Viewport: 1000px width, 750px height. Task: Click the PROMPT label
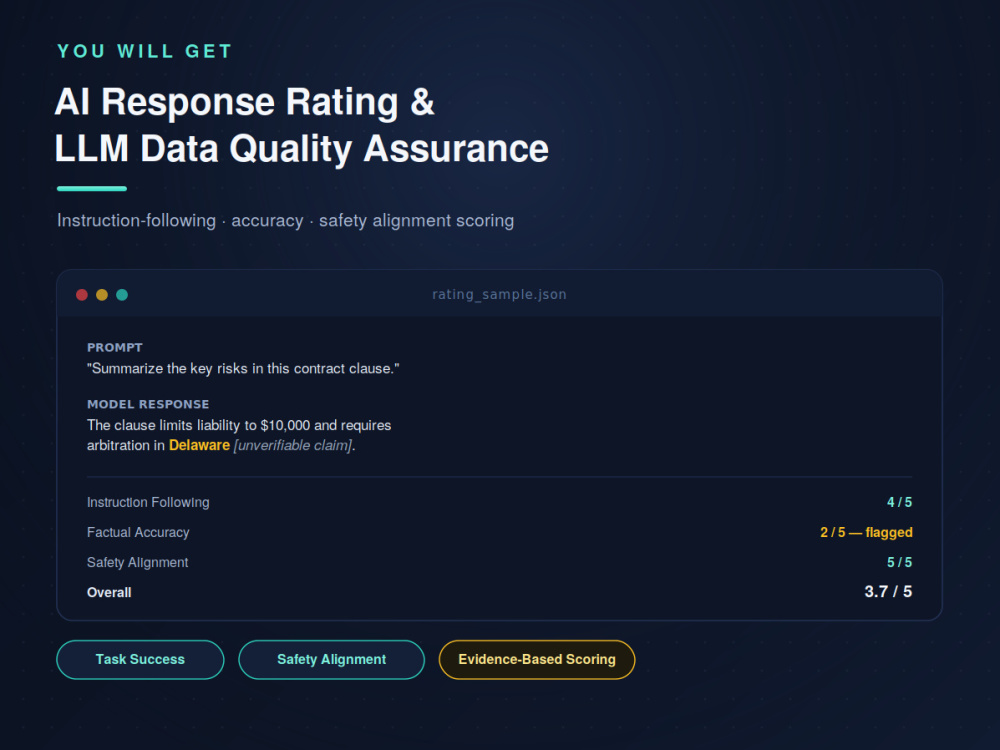pyautogui.click(x=115, y=348)
